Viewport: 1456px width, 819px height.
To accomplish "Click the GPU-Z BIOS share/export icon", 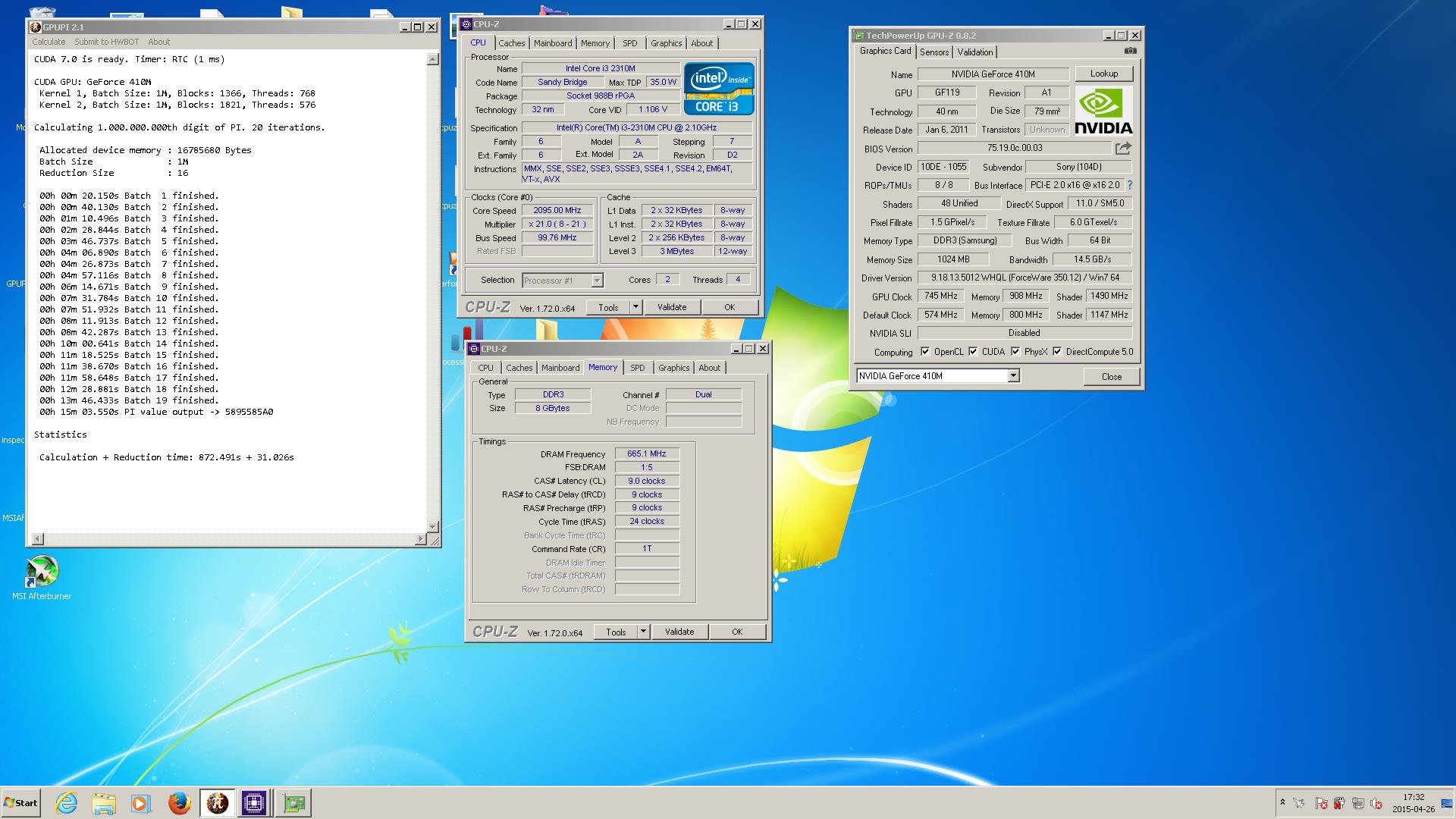I will [1124, 148].
